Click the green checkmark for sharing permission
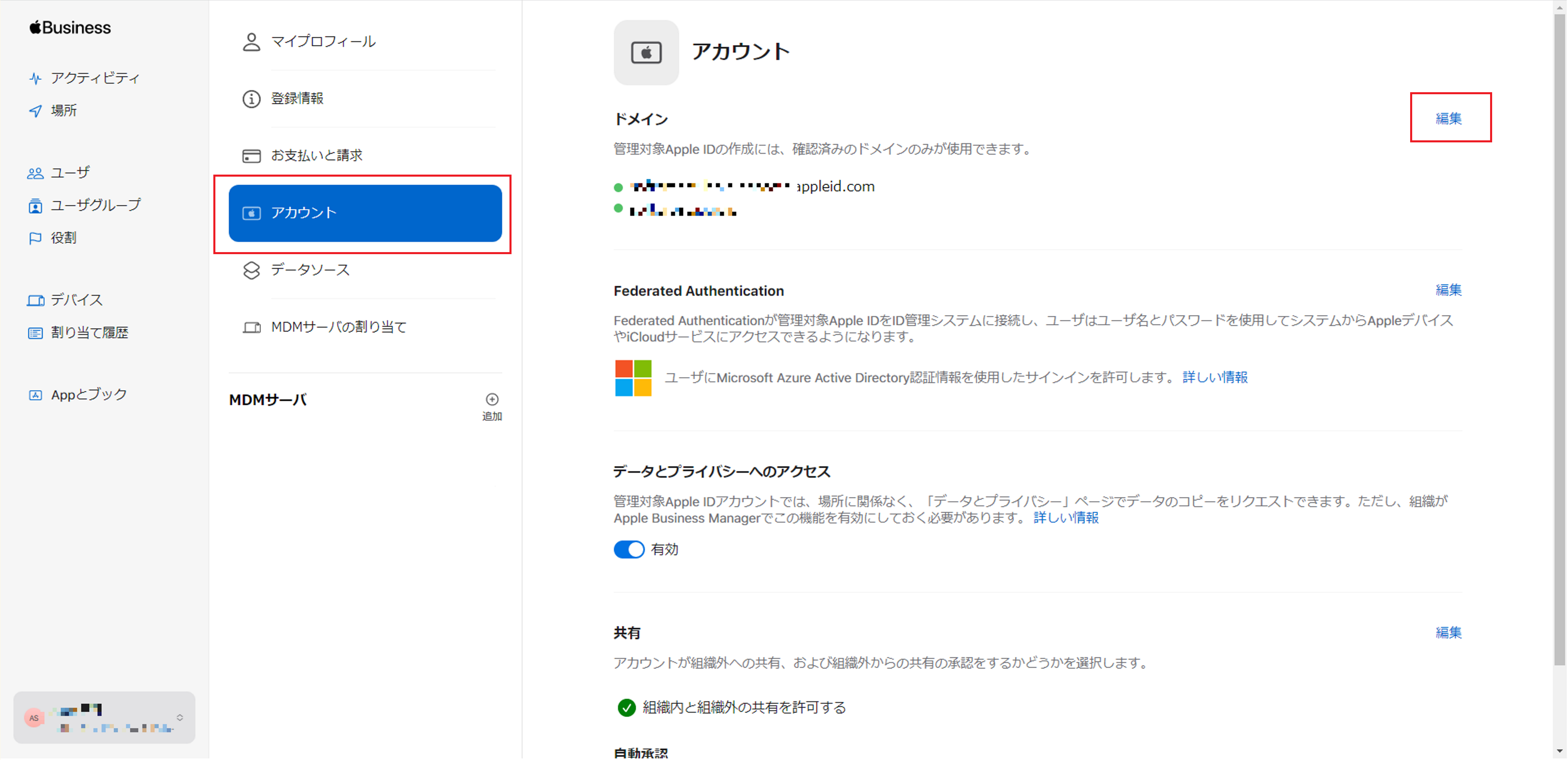 point(627,708)
